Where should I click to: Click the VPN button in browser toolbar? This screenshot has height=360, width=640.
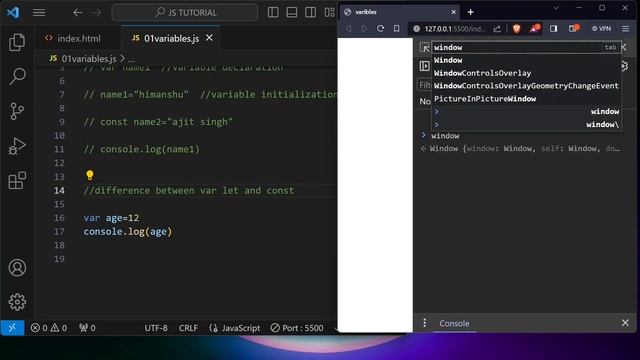(602, 29)
